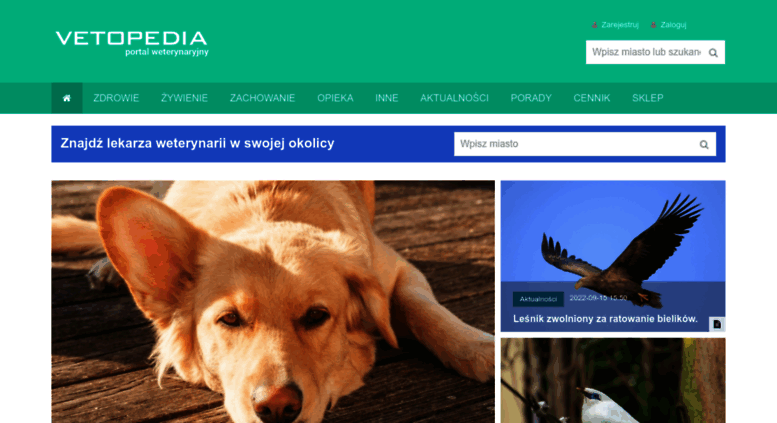The width and height of the screenshot is (777, 423).
Task: Select ZACHOWANIE in the navigation bar
Action: 262,98
